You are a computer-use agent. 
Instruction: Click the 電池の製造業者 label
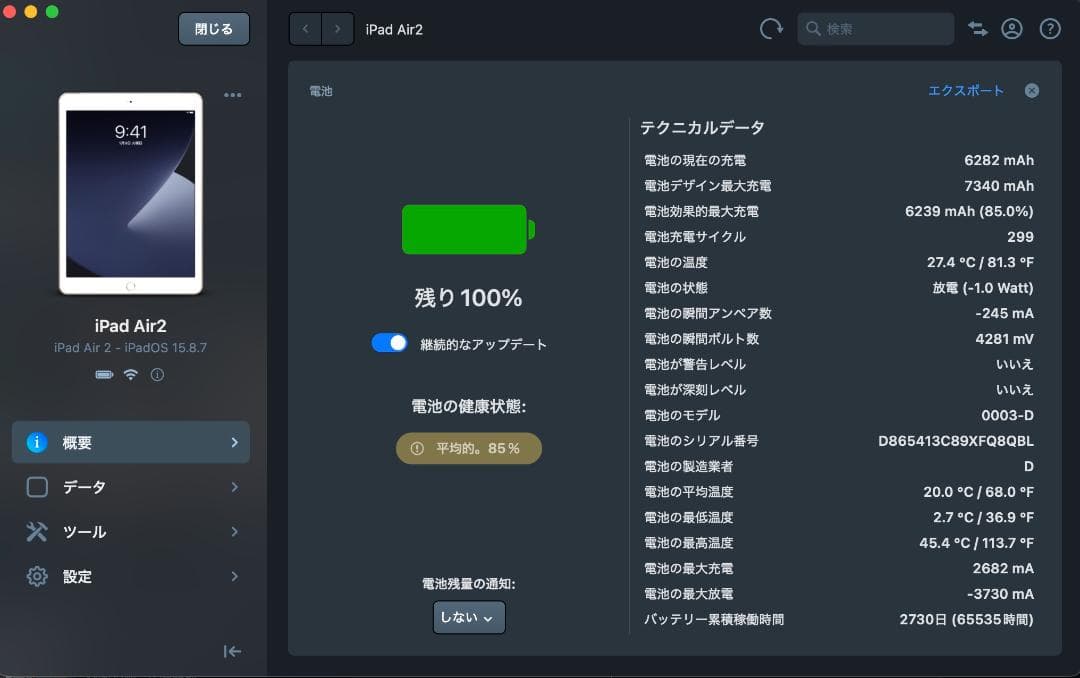(x=688, y=466)
